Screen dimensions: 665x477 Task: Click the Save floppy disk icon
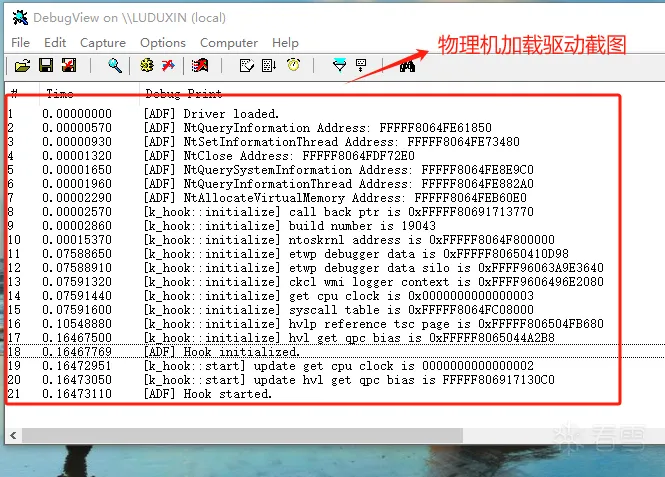pyautogui.click(x=46, y=65)
